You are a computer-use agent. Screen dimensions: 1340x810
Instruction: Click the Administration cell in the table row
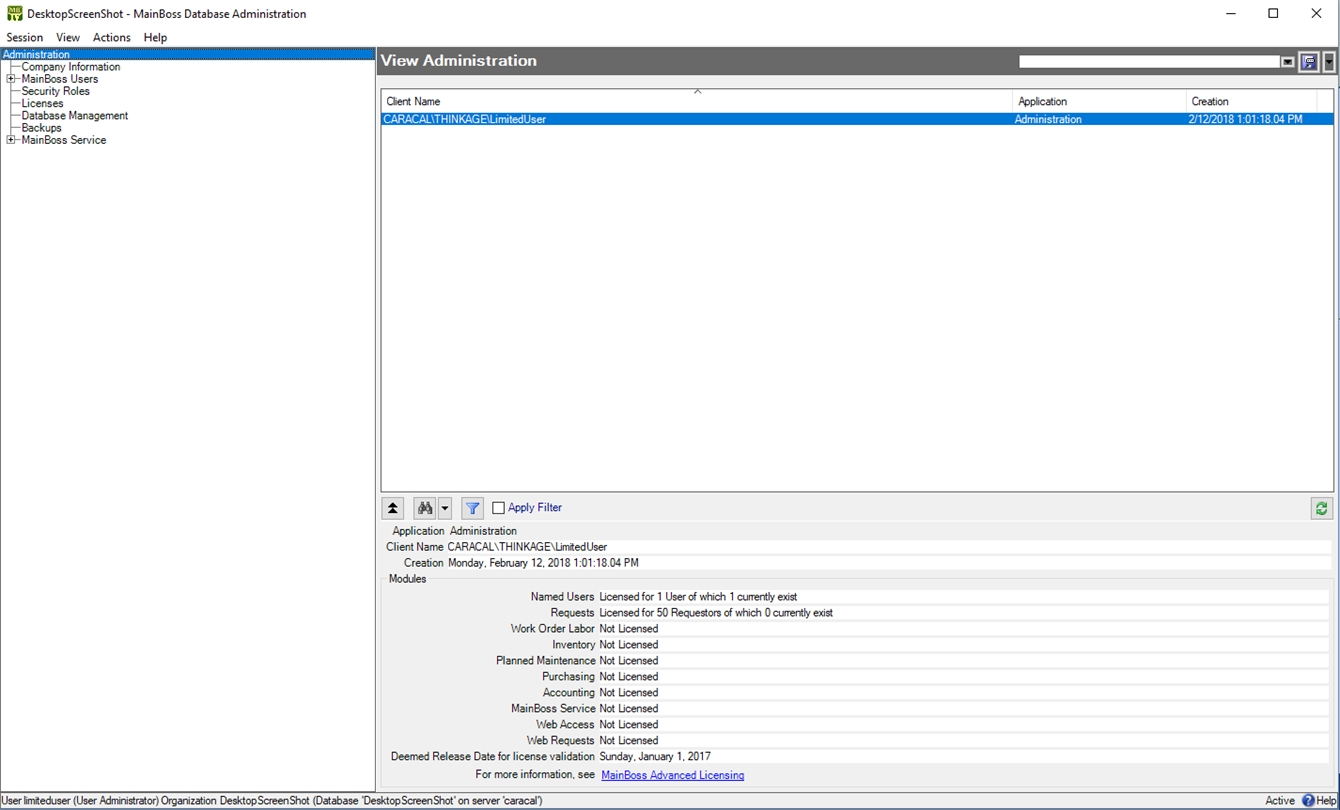[1048, 119]
